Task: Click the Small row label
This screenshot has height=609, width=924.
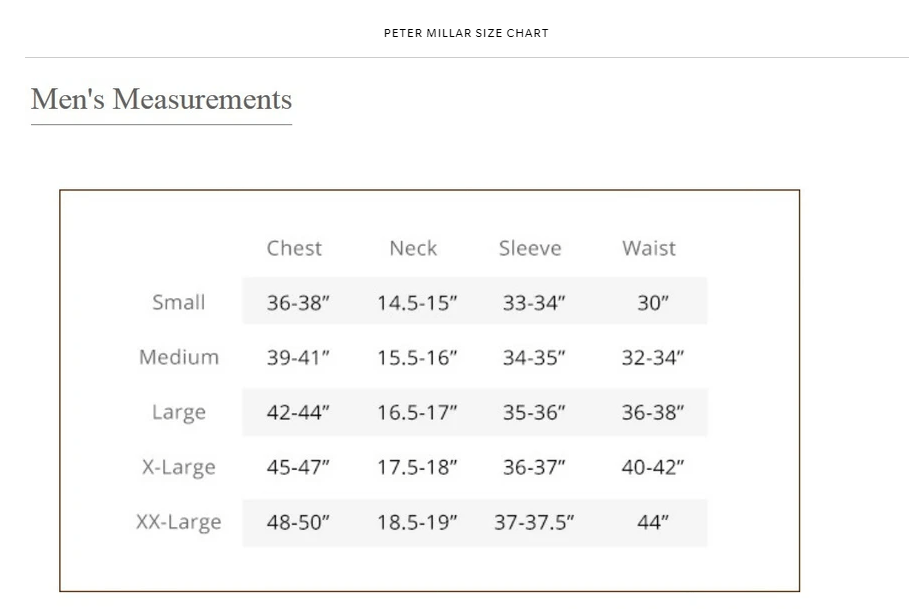Action: [179, 302]
